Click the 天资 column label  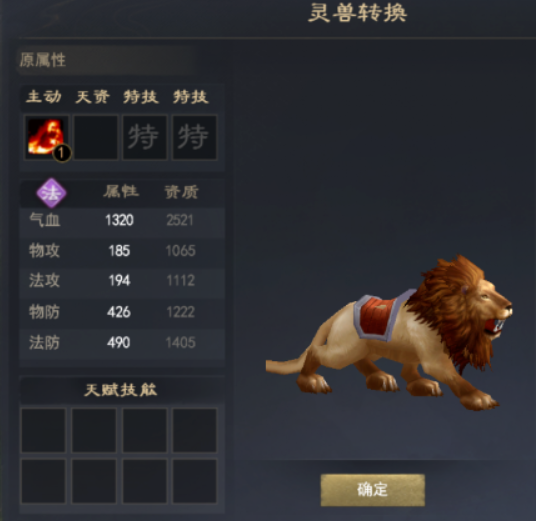(x=93, y=97)
